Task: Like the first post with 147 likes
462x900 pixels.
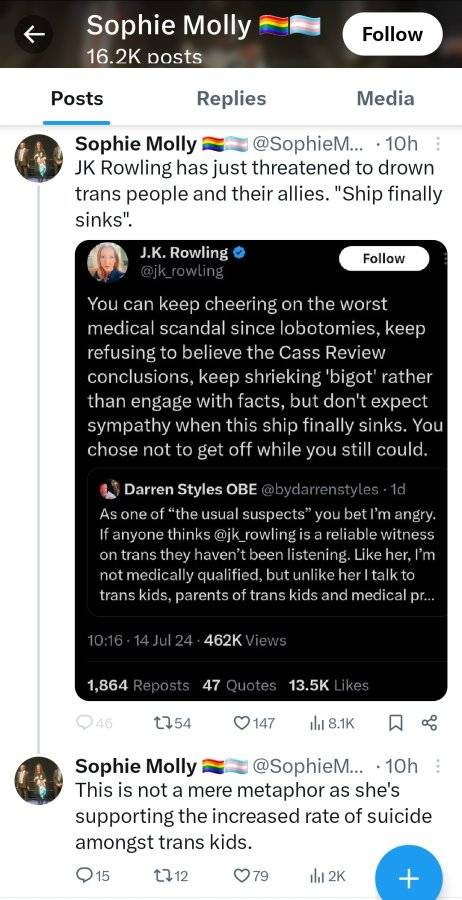Action: pos(254,723)
